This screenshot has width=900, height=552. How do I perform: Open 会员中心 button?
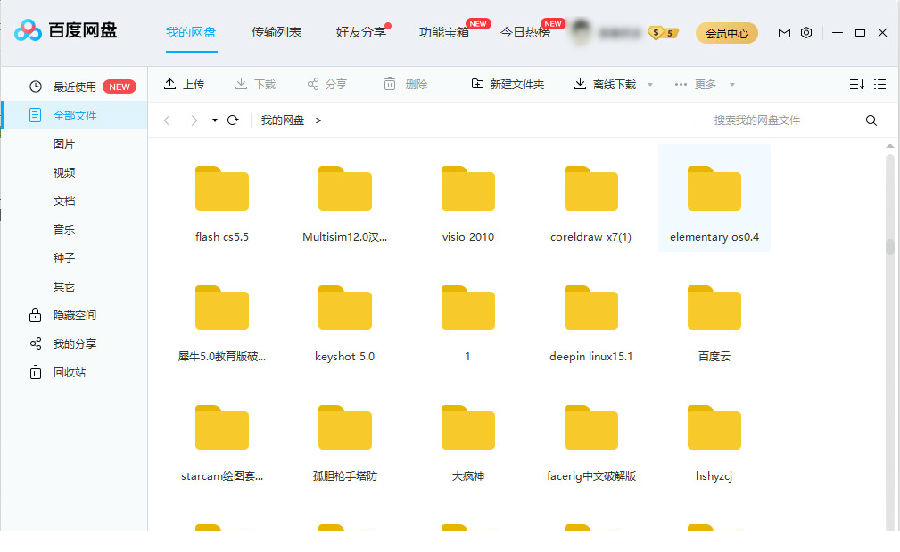click(727, 33)
